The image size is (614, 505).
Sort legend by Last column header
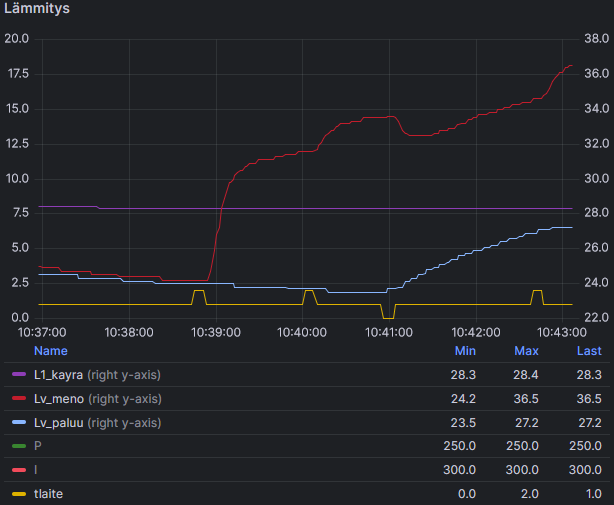click(589, 351)
